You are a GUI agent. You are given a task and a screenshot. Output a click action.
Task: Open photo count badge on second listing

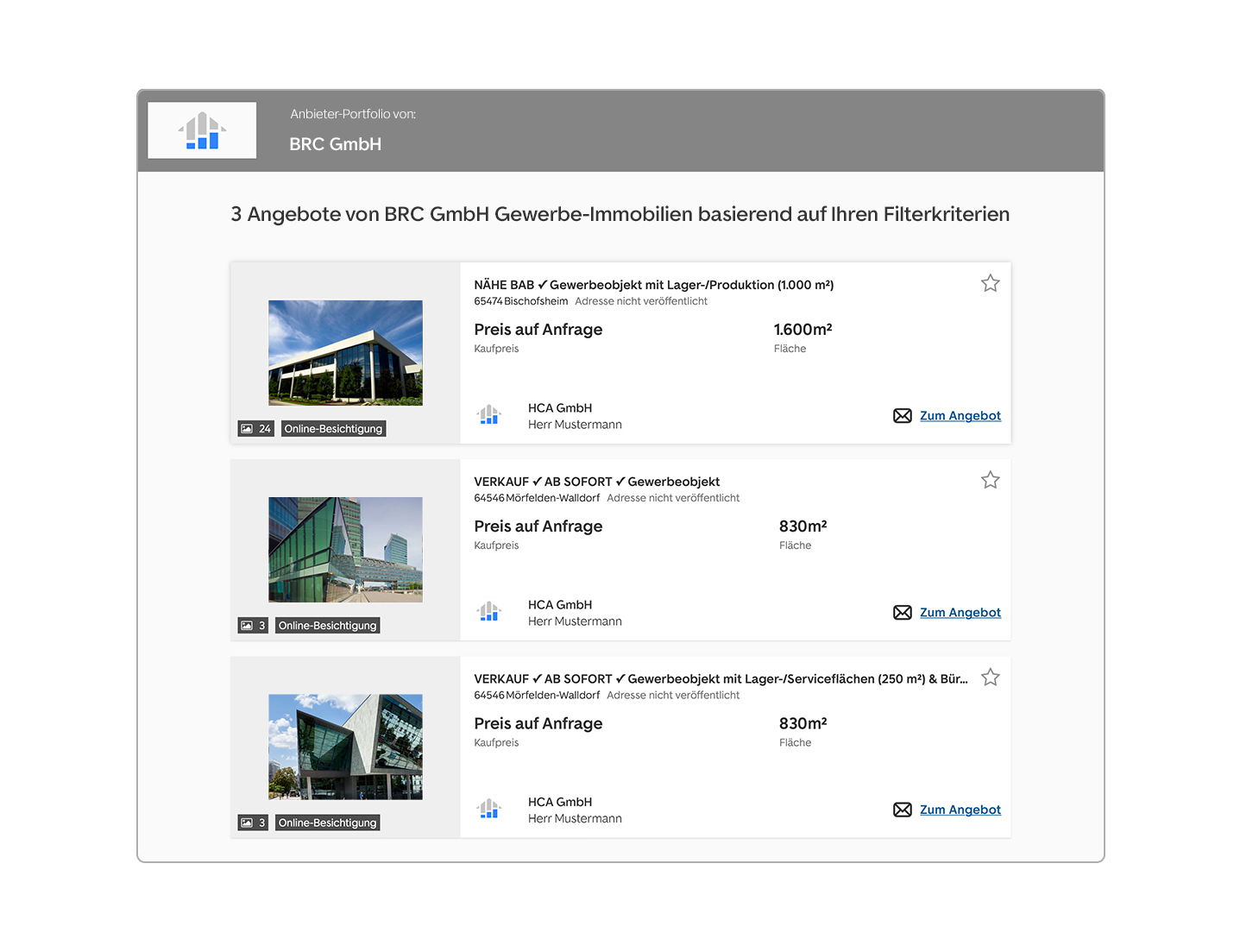tap(254, 626)
